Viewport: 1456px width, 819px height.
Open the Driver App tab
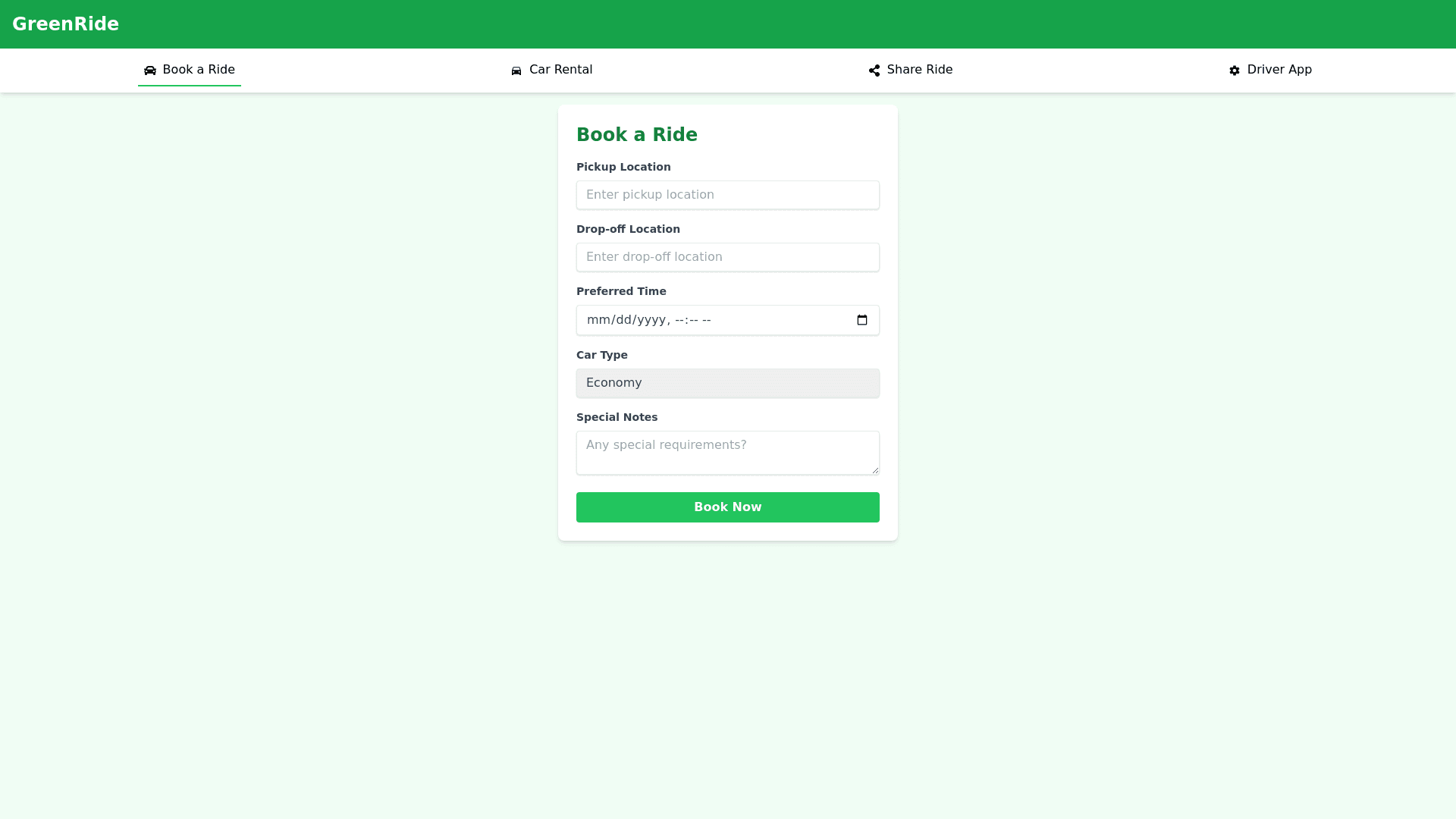(x=1271, y=70)
